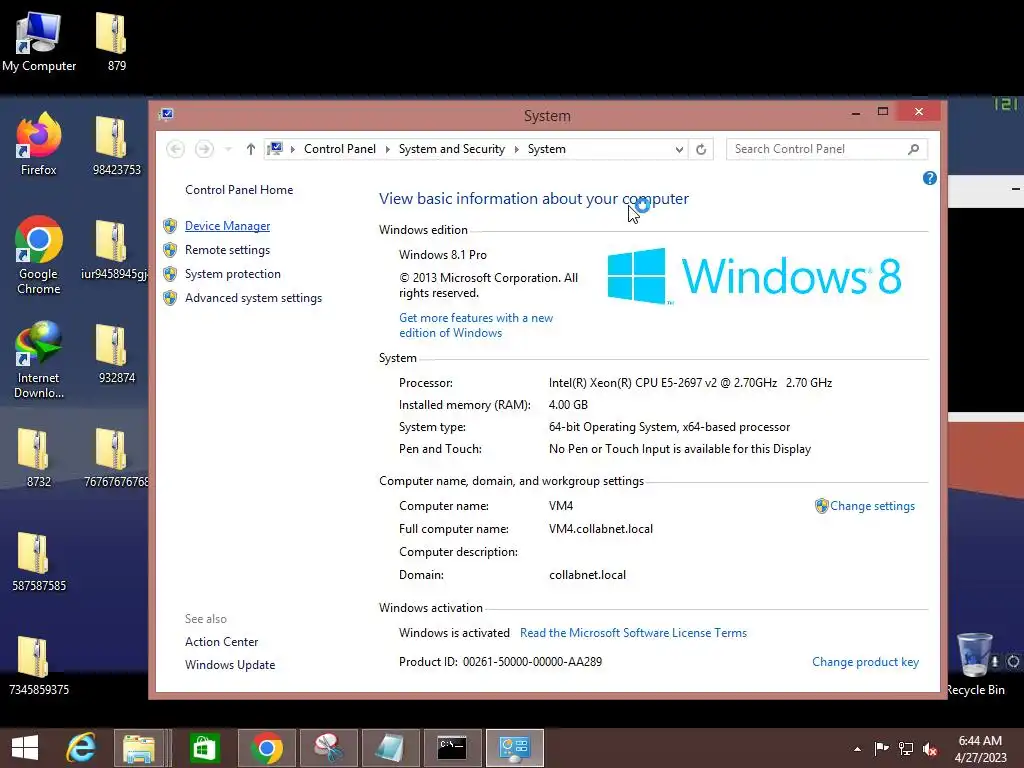Refresh the System page
The image size is (1024, 768).
click(x=701, y=149)
